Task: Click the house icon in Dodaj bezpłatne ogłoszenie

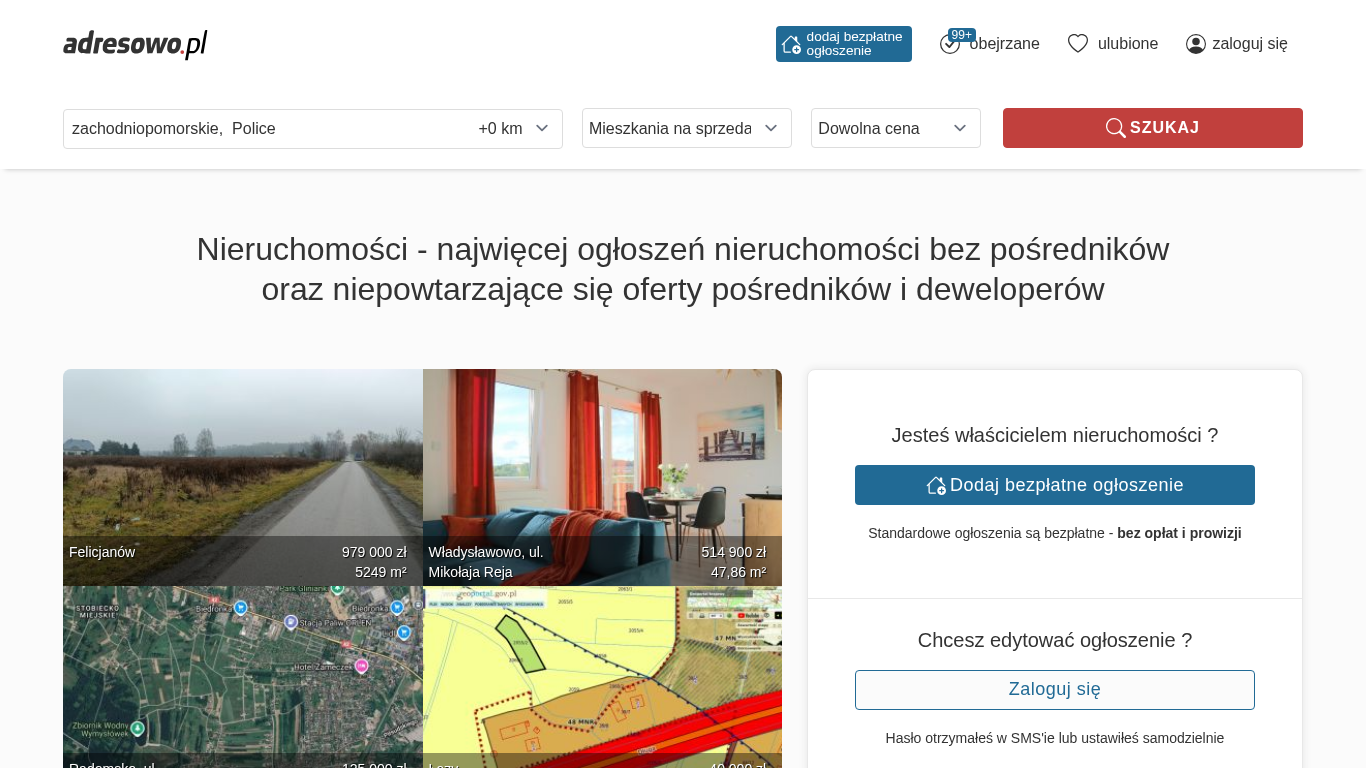Action: (x=936, y=485)
